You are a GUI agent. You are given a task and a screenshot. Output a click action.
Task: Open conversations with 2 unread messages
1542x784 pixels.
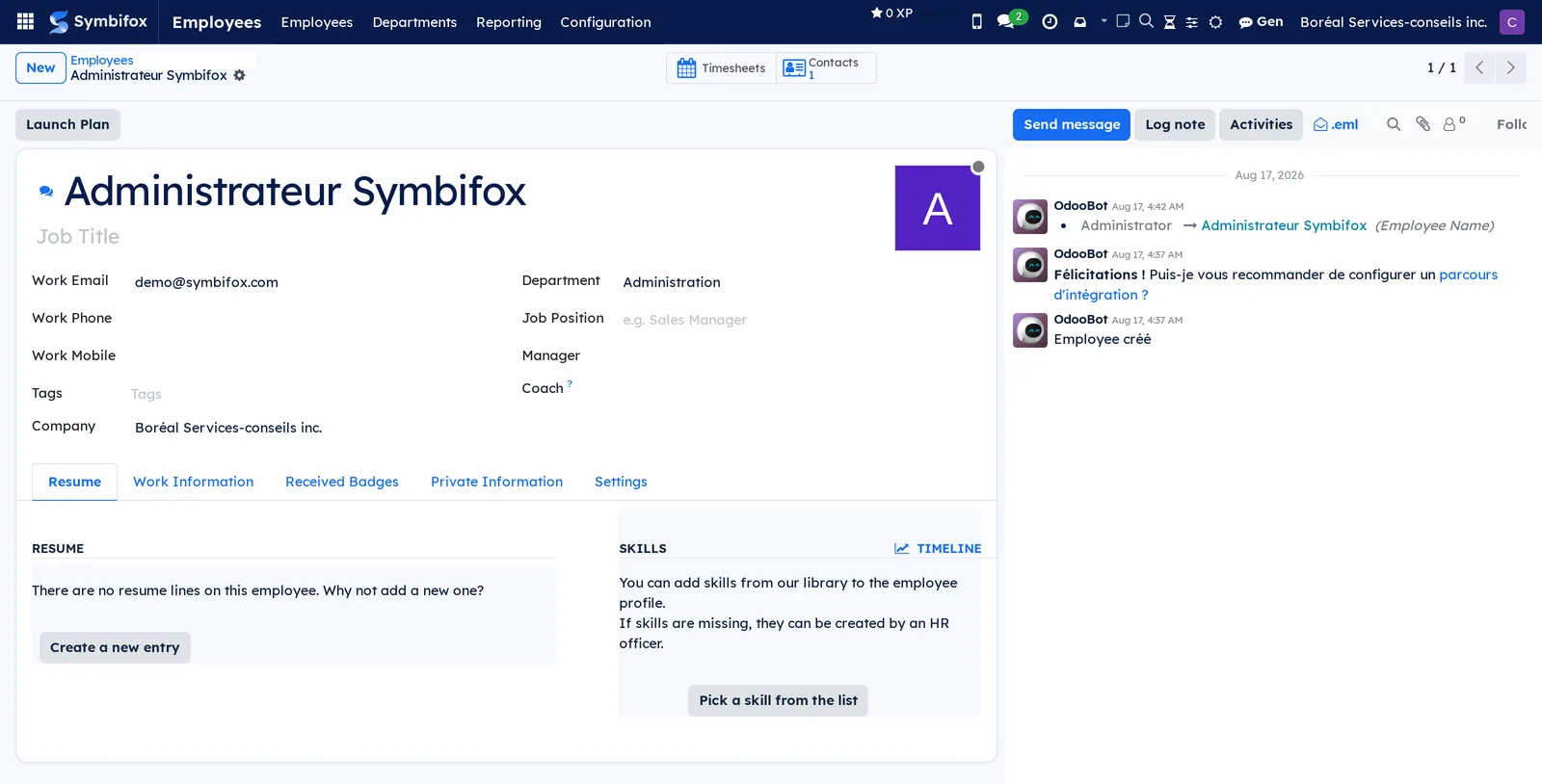point(1011,19)
